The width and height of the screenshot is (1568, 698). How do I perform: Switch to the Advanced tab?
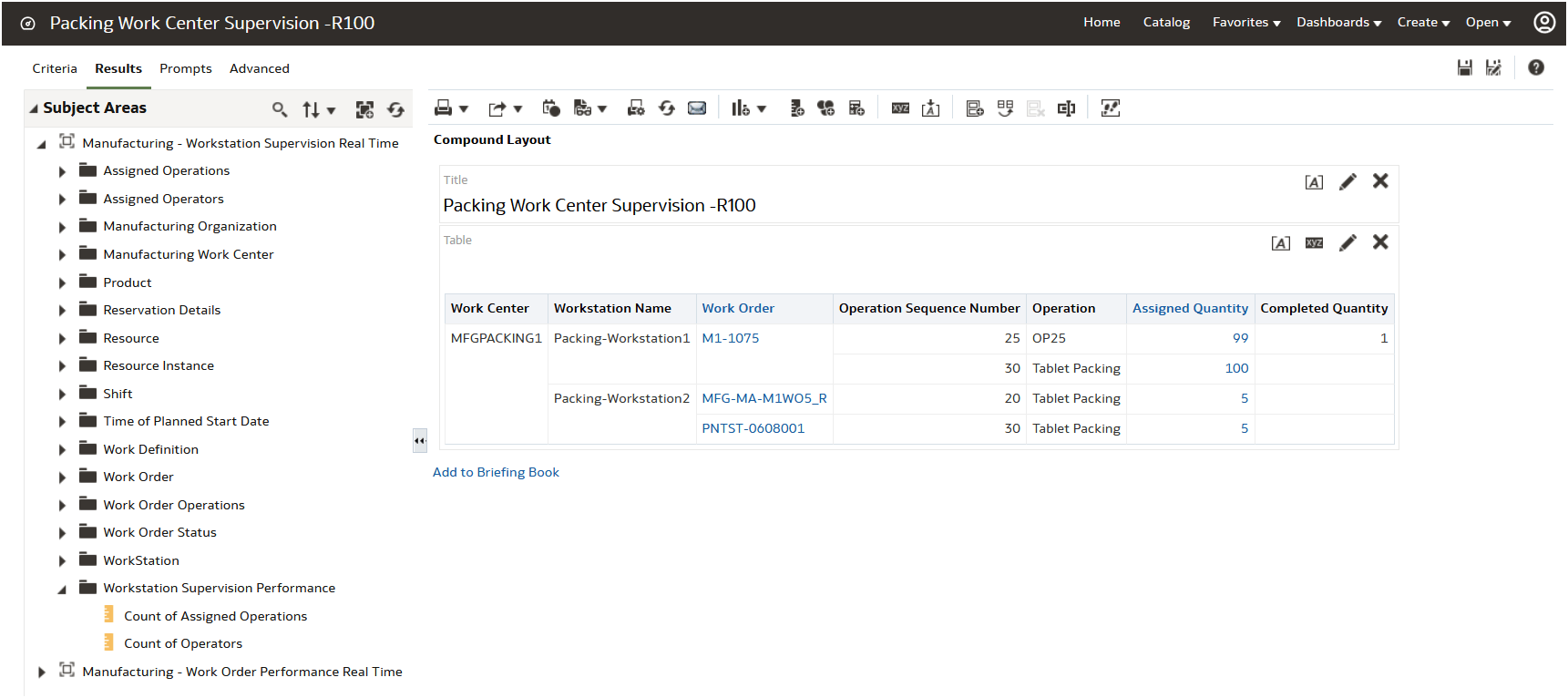260,68
